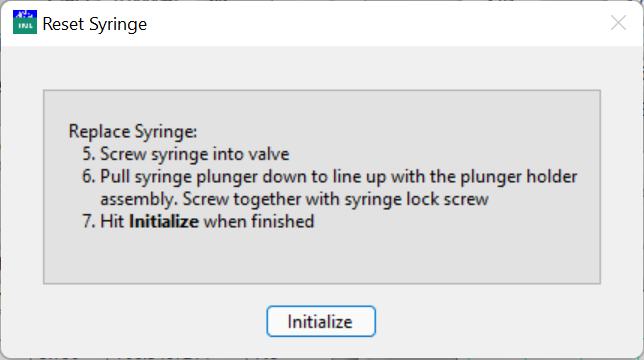Click the words plunger holder in step 6
This screenshot has height=360, width=644.
click(x=519, y=177)
